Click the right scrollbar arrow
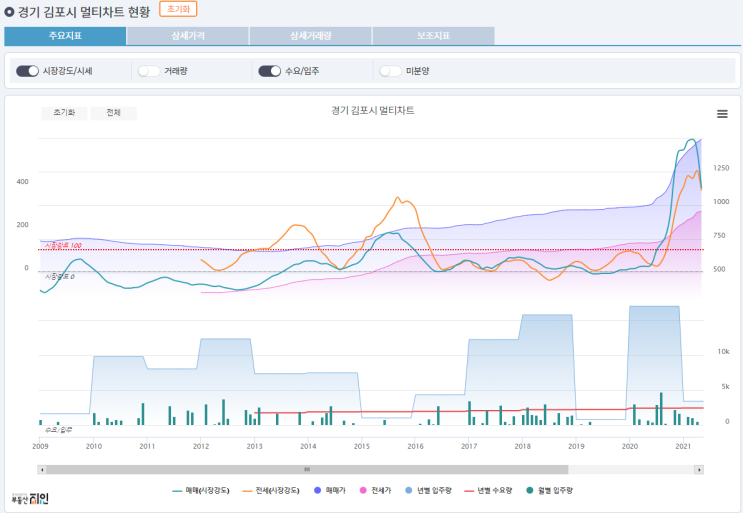This screenshot has height=513, width=743. pyautogui.click(x=699, y=469)
